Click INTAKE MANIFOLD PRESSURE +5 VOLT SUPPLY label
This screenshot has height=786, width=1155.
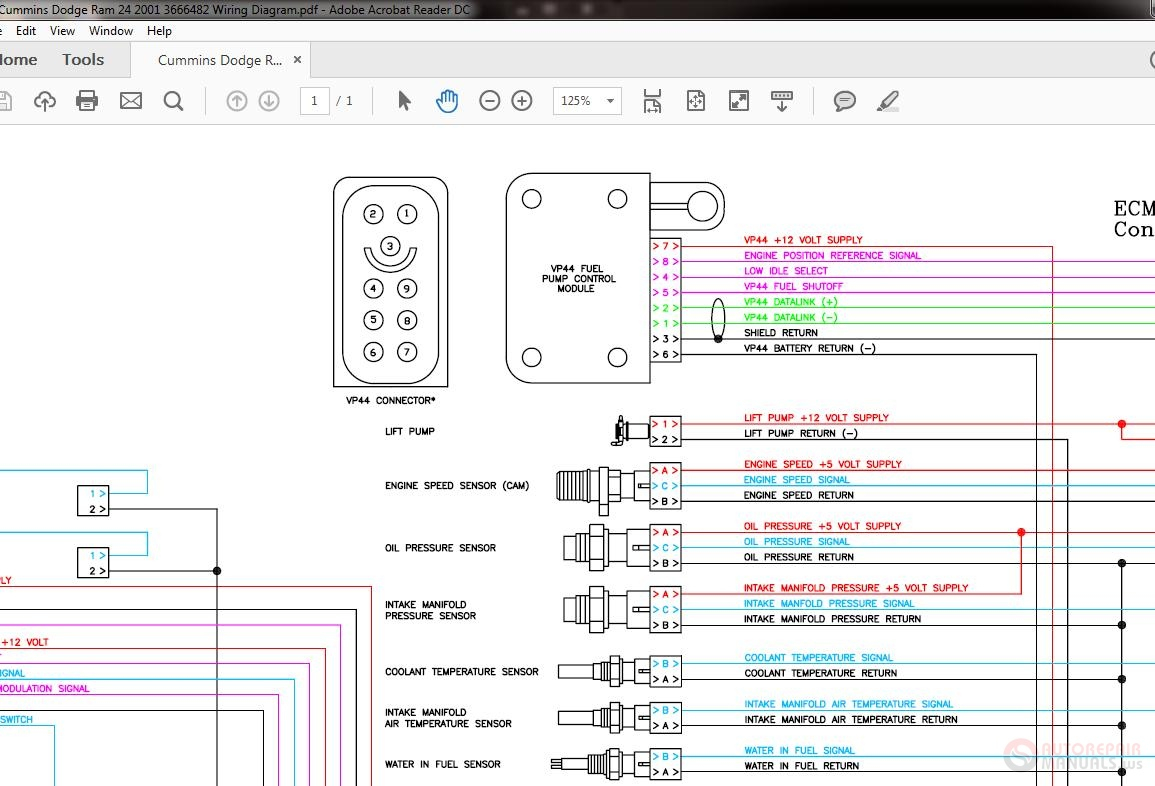click(856, 589)
